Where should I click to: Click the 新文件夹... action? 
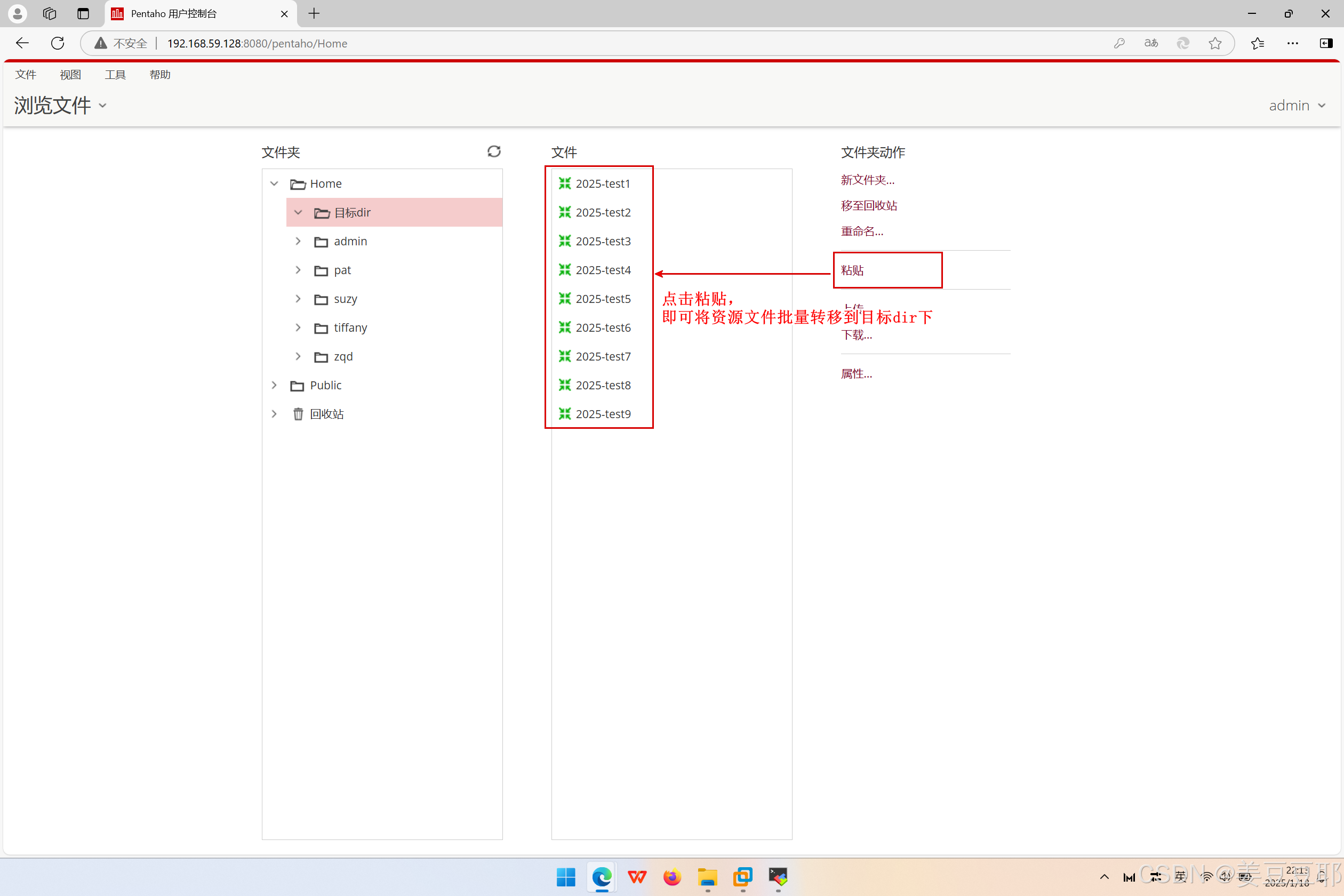867,180
